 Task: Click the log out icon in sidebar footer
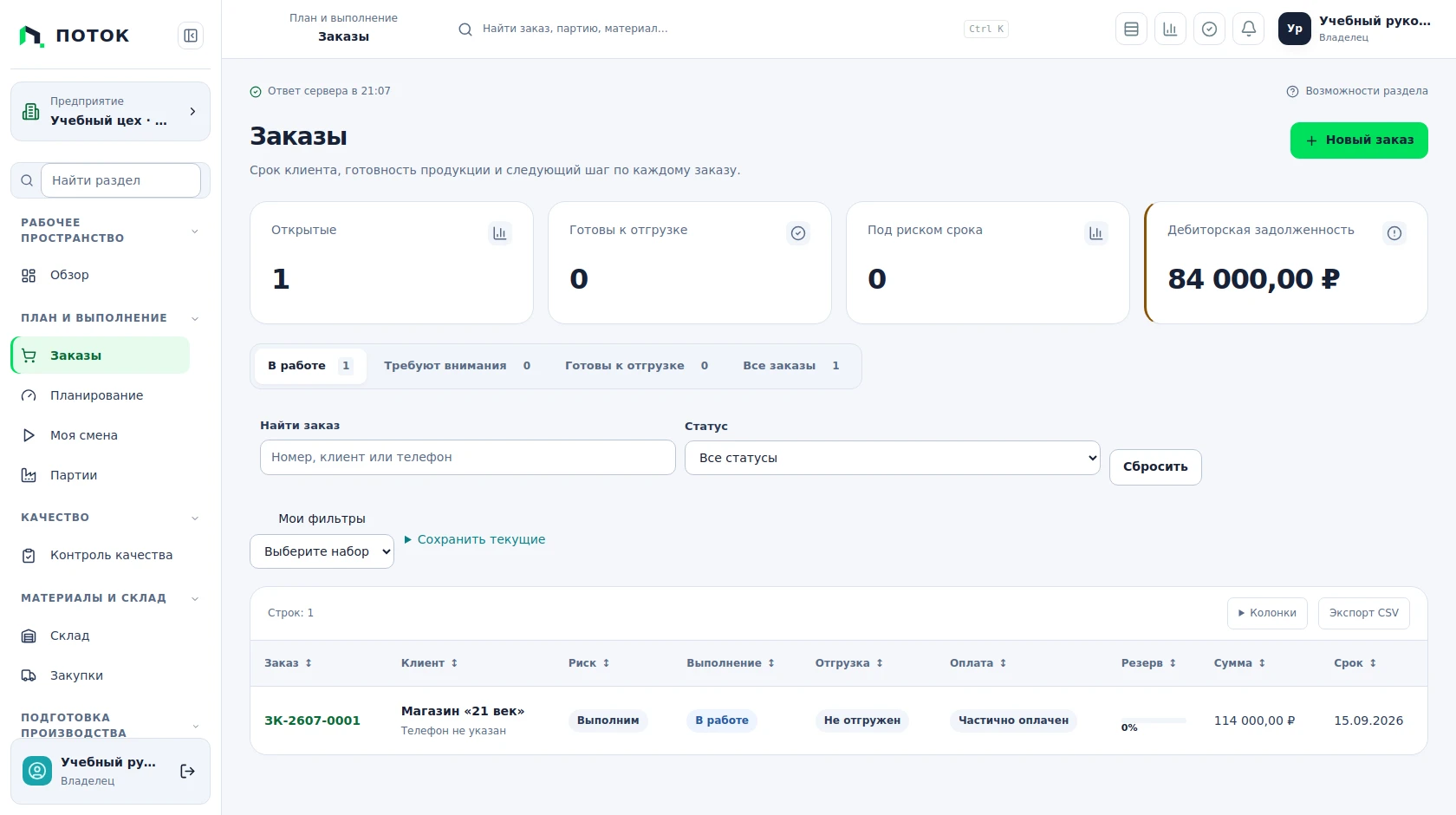coord(187,771)
